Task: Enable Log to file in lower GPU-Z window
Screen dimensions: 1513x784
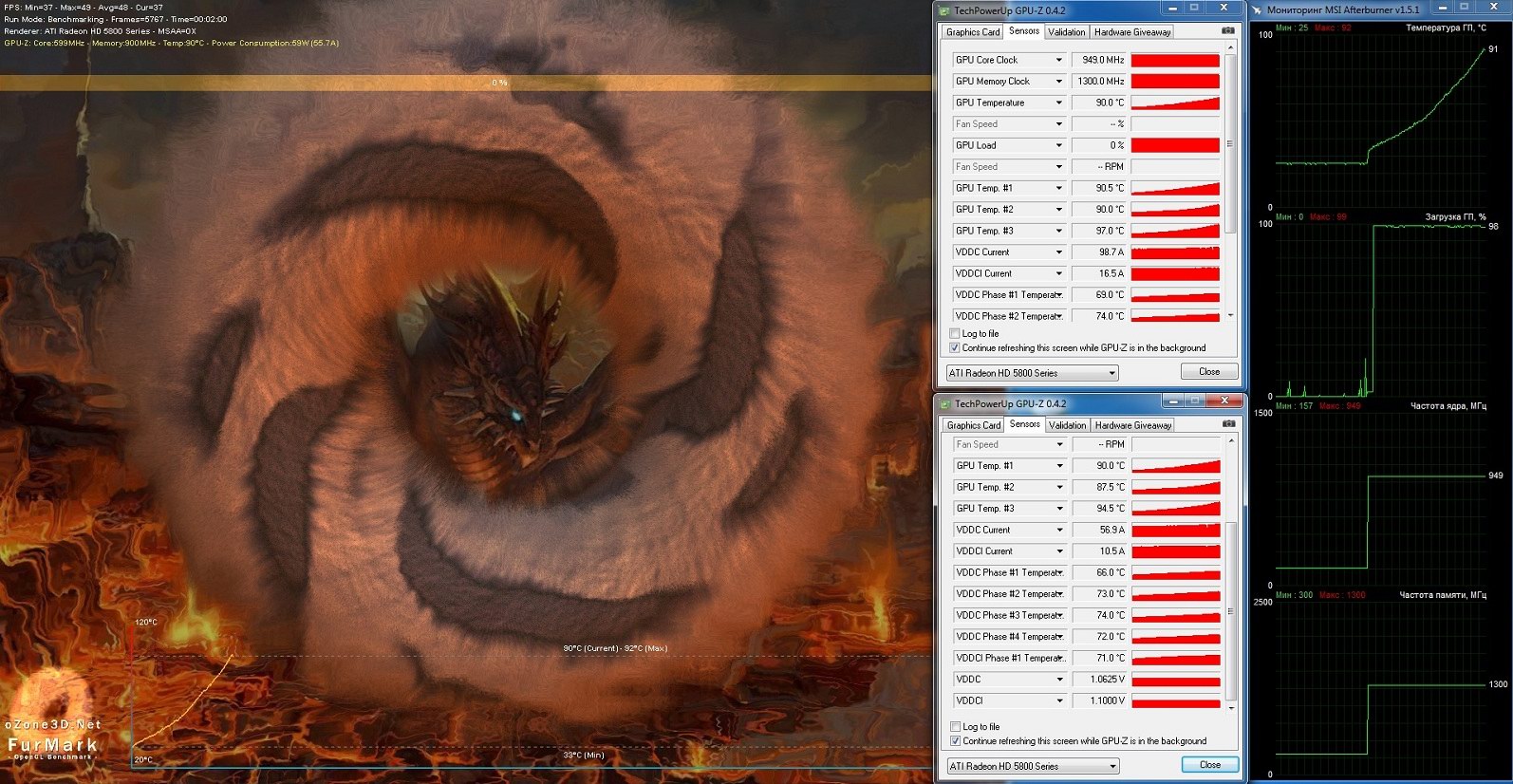Action: (x=956, y=727)
